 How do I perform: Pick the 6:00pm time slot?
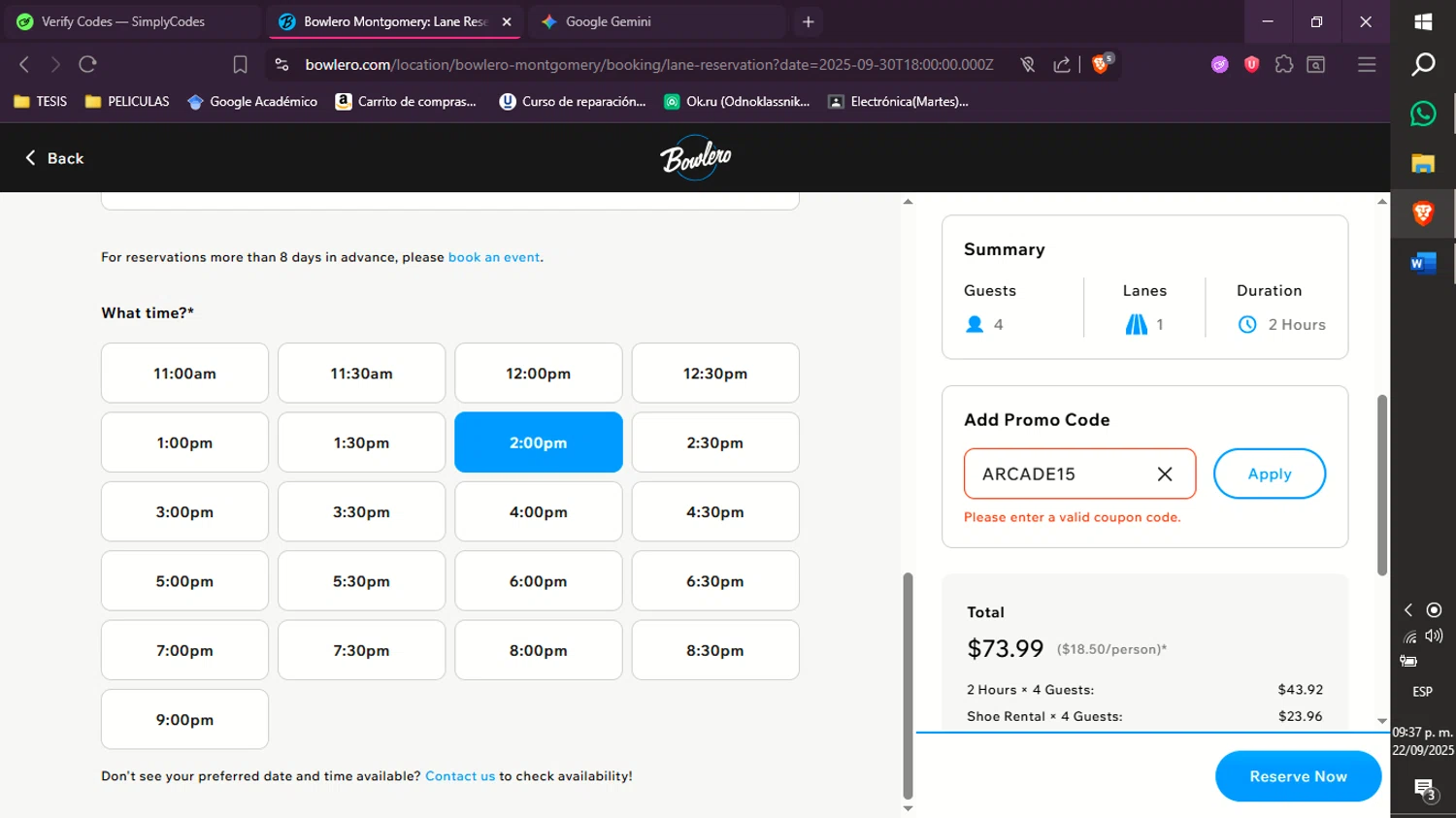click(x=539, y=581)
